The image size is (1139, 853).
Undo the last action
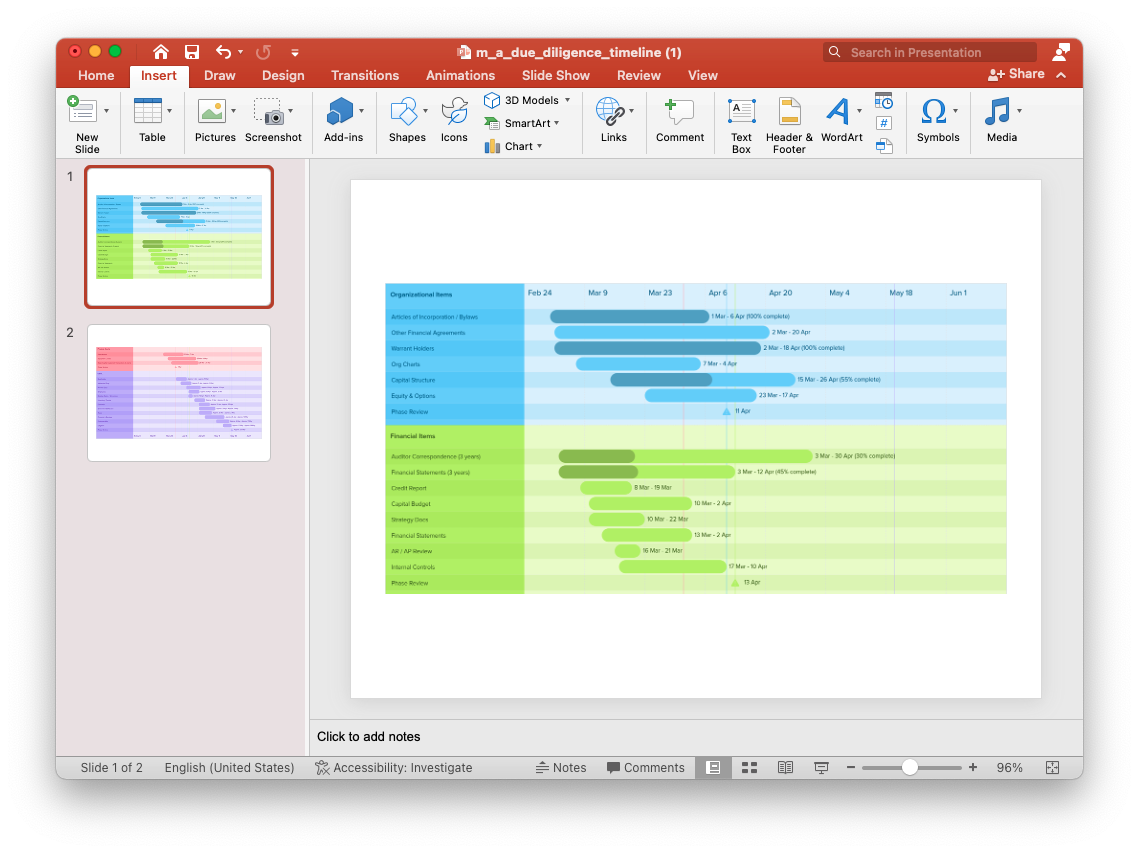point(223,52)
